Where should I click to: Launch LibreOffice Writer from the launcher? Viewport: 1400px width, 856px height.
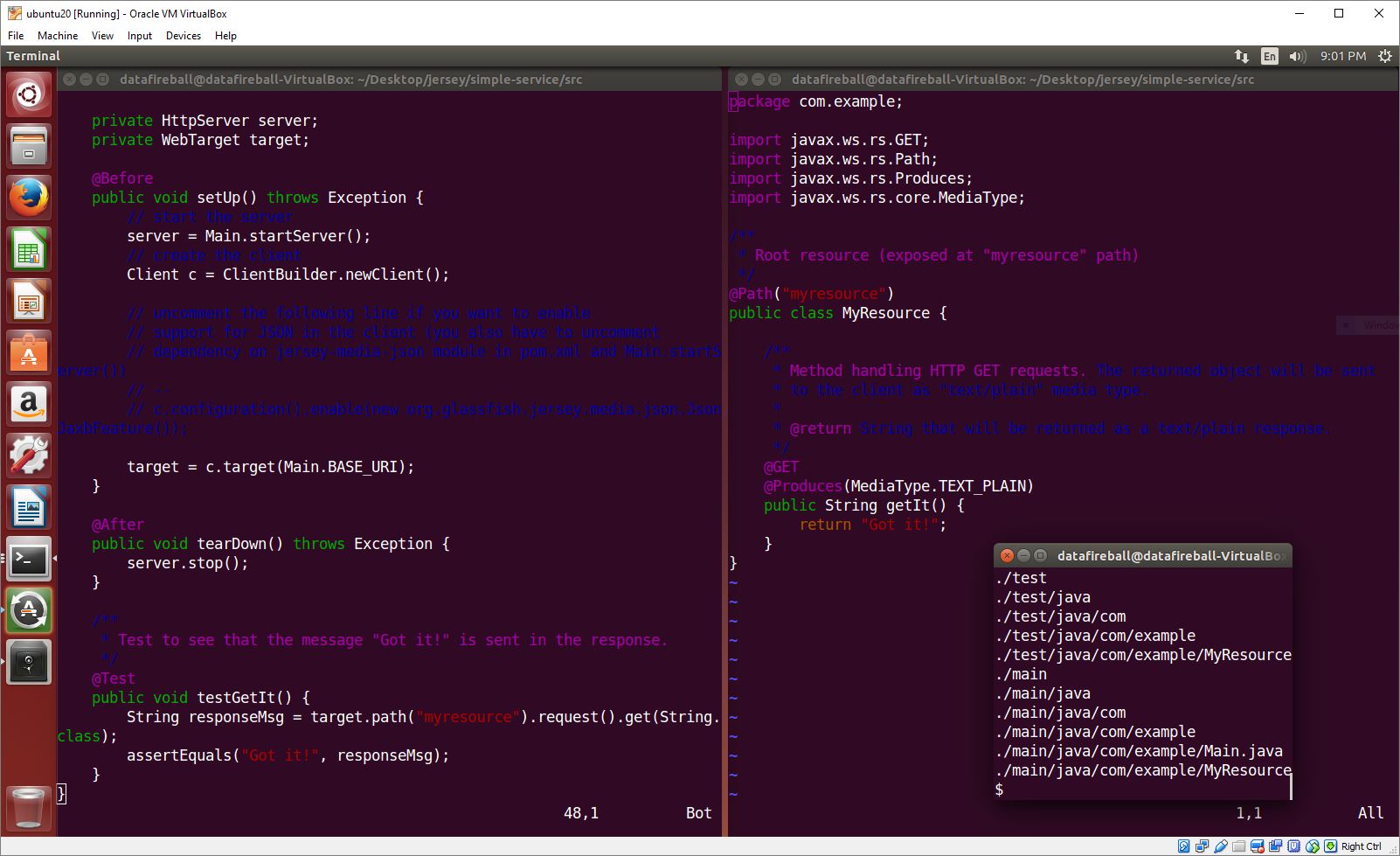point(29,507)
